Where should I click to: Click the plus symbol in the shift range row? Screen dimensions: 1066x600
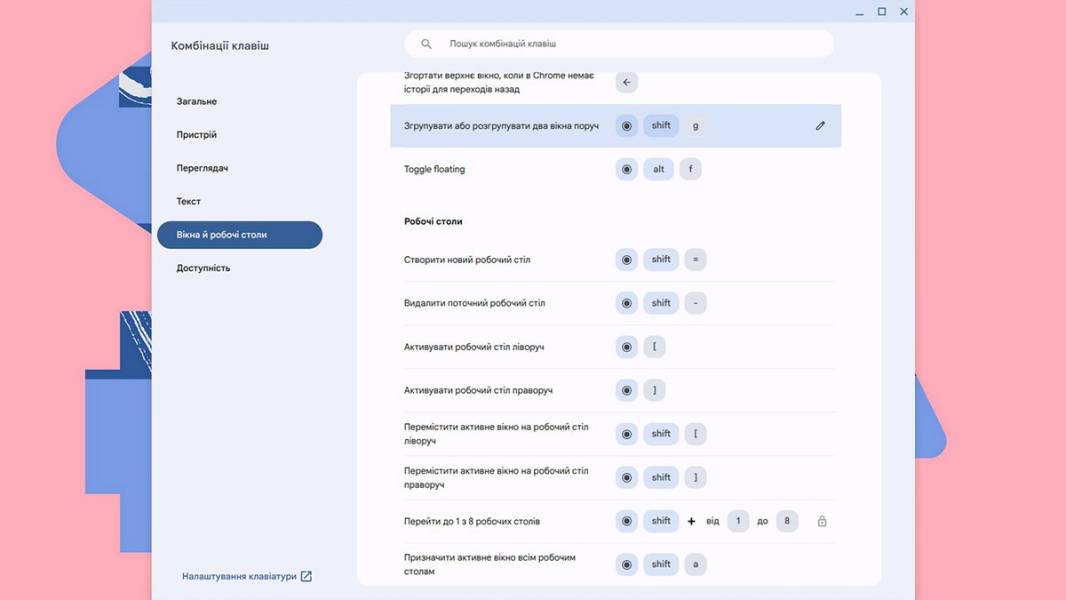coord(691,521)
